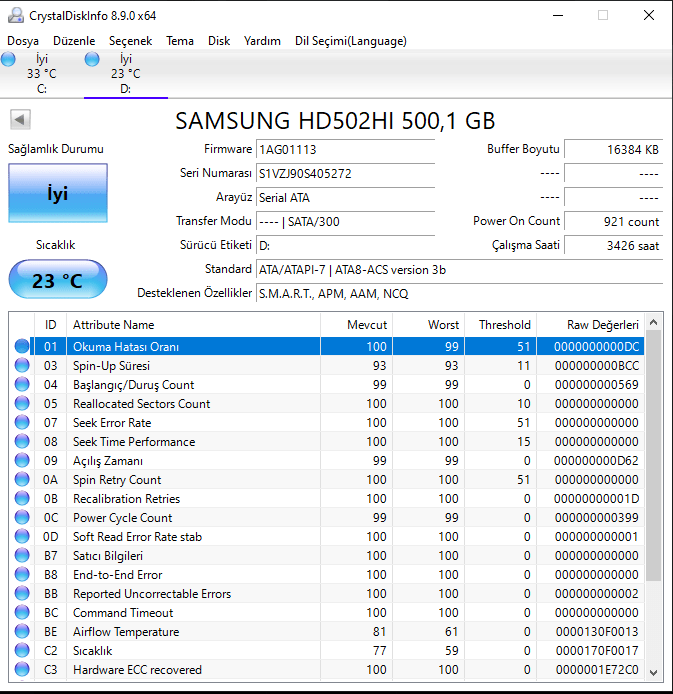Image resolution: width=673 pixels, height=694 pixels.
Task: Select the Airflow Temperature attribute name
Action: pos(126,632)
